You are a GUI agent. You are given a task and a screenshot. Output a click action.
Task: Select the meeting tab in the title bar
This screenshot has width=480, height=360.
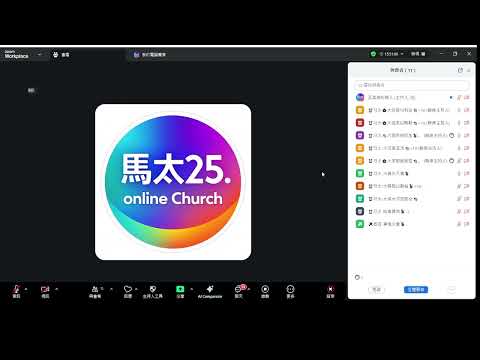(x=150, y=54)
